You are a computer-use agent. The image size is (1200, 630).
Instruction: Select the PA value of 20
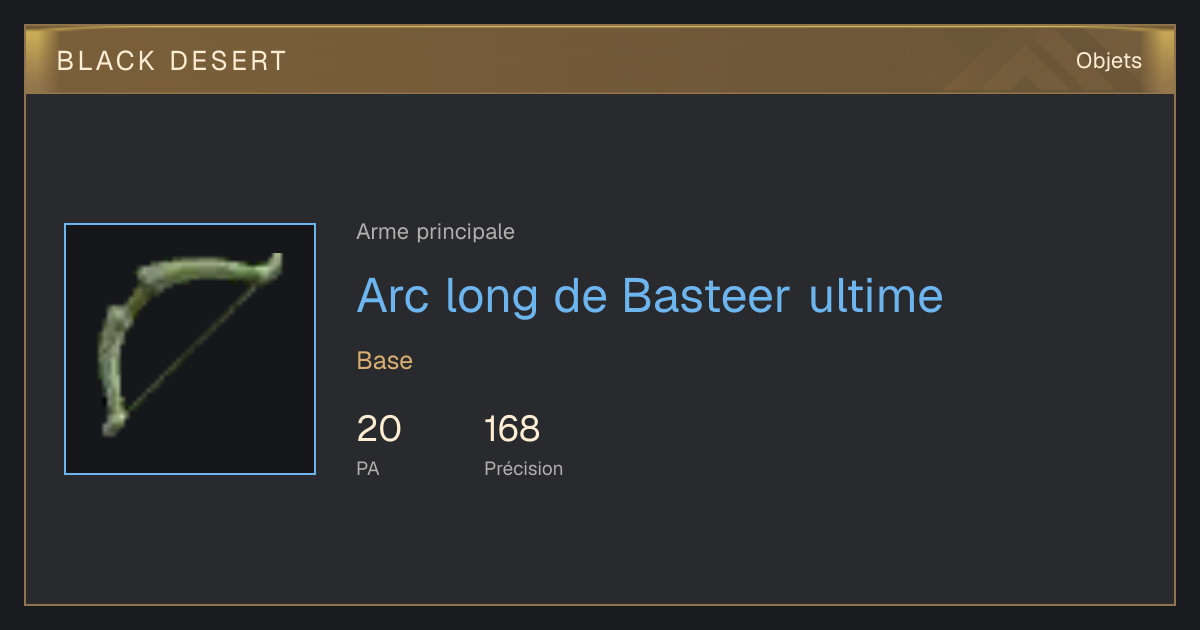tap(379, 429)
